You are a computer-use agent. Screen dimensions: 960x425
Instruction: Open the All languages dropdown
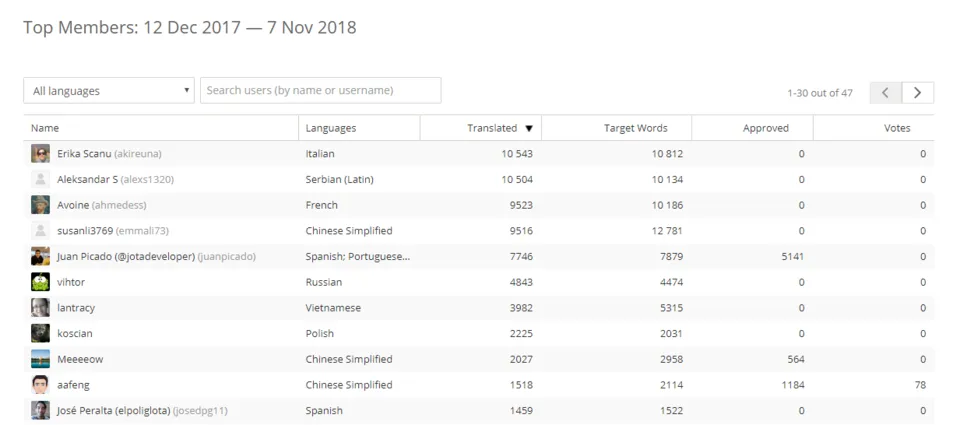click(109, 91)
